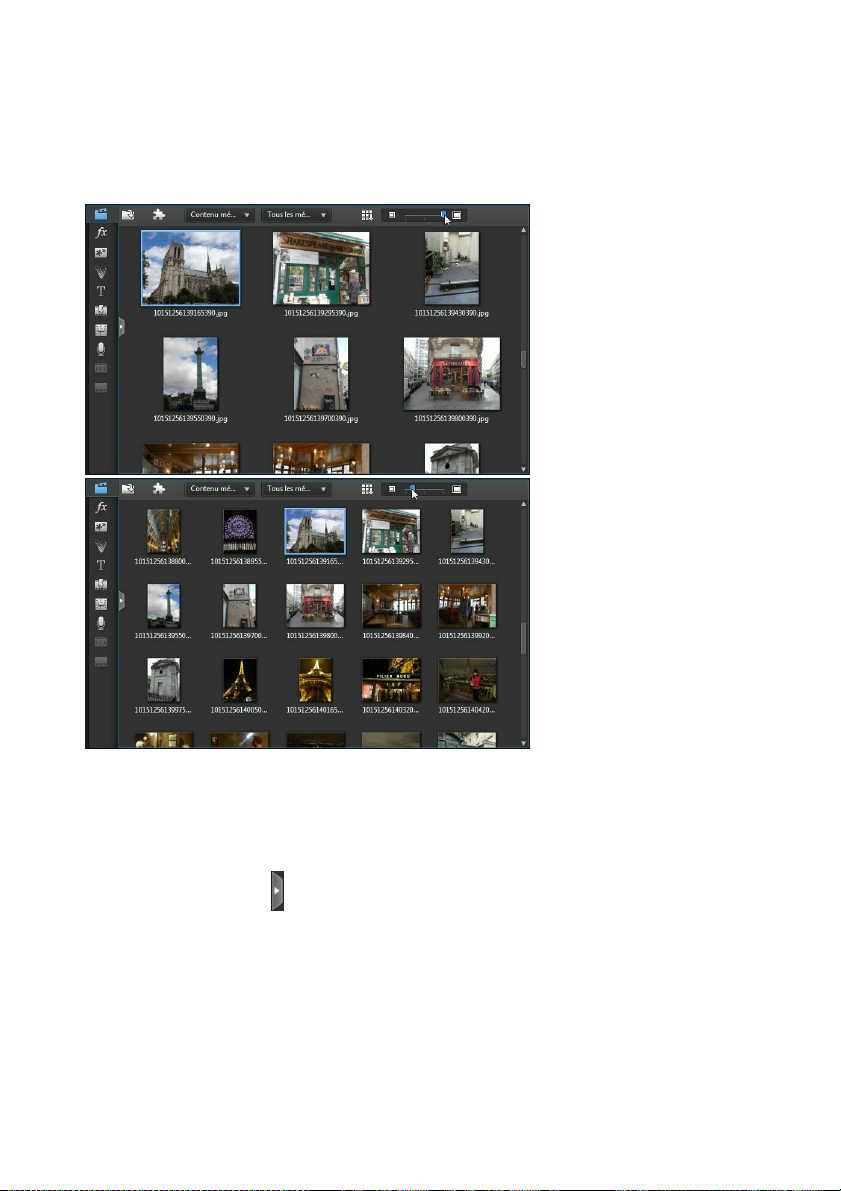Click the file name 10151256139430390.jpg

(x=452, y=313)
